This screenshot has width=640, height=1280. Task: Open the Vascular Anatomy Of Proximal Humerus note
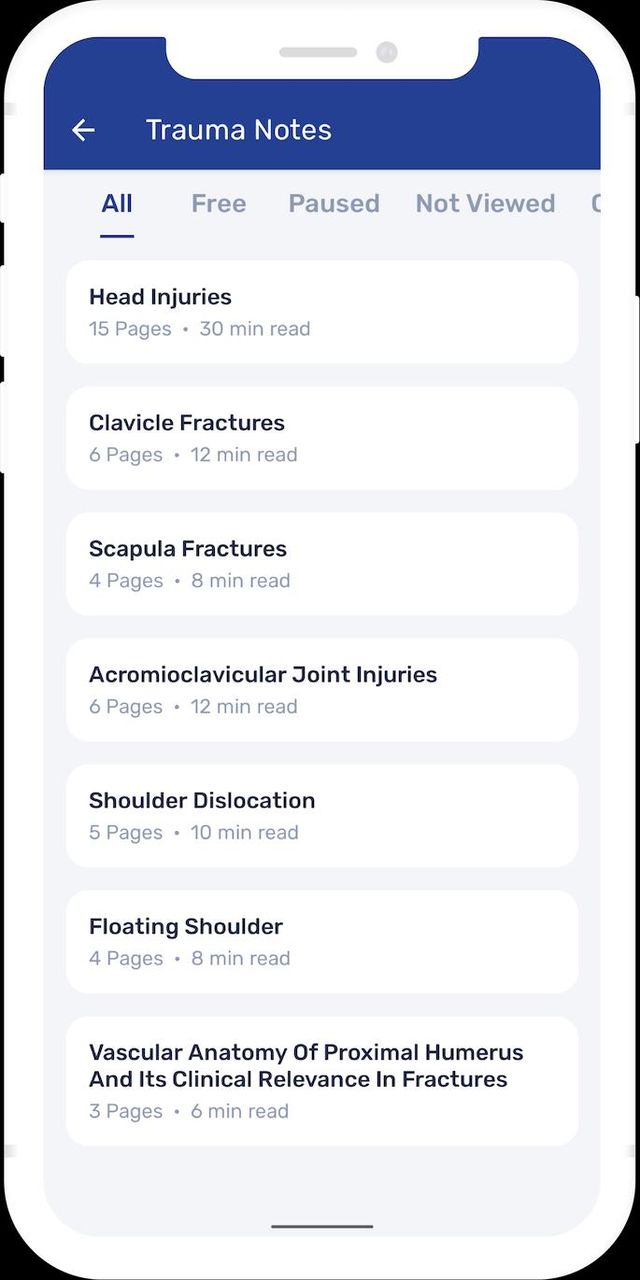[x=320, y=1078]
